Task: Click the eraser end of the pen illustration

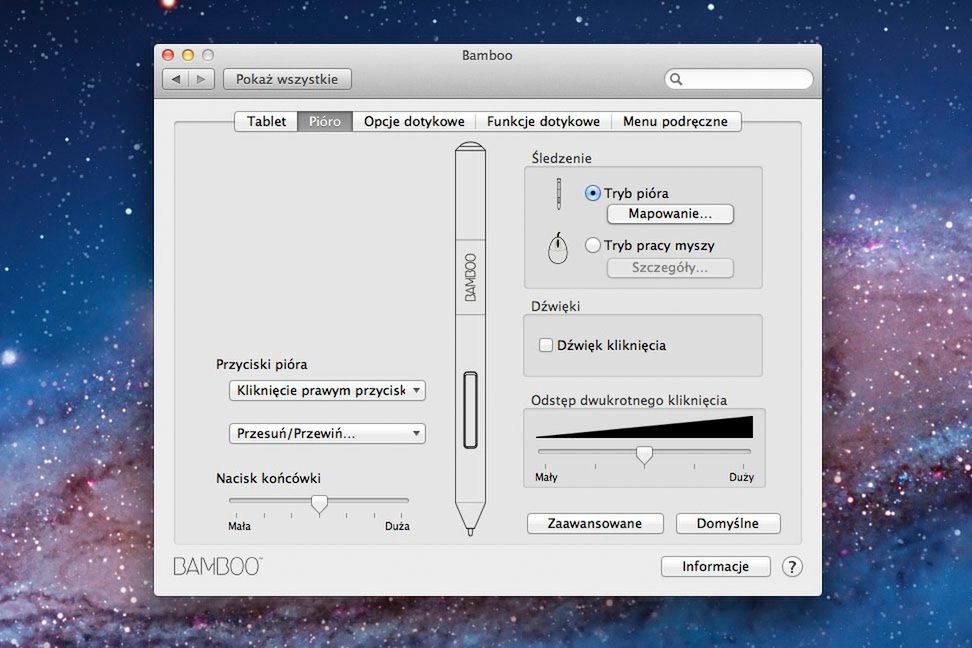Action: [x=470, y=148]
